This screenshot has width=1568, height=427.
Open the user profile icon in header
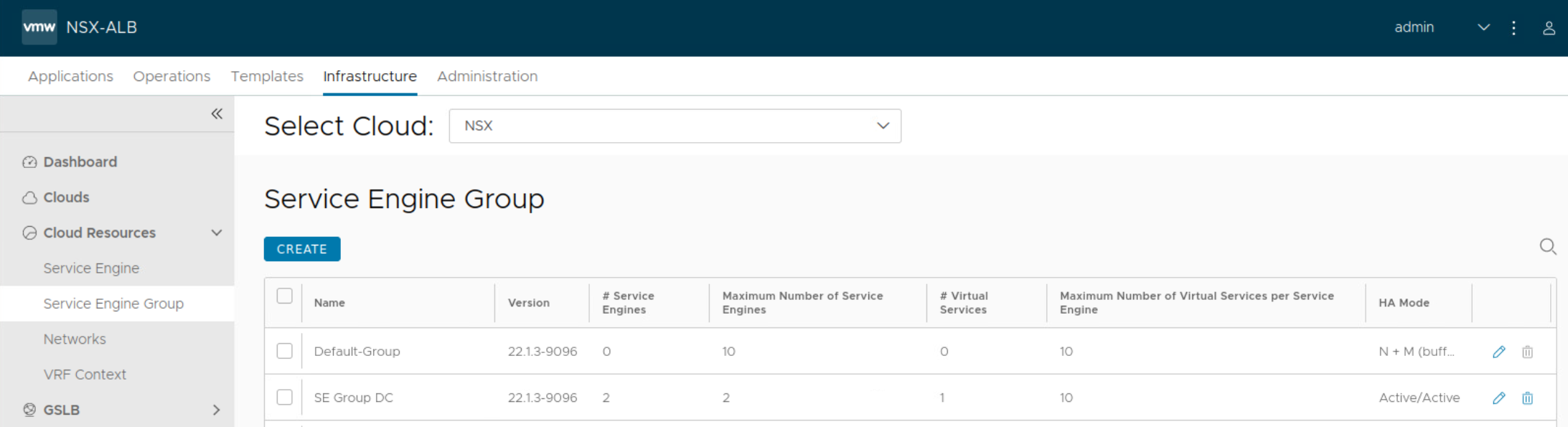tap(1549, 28)
